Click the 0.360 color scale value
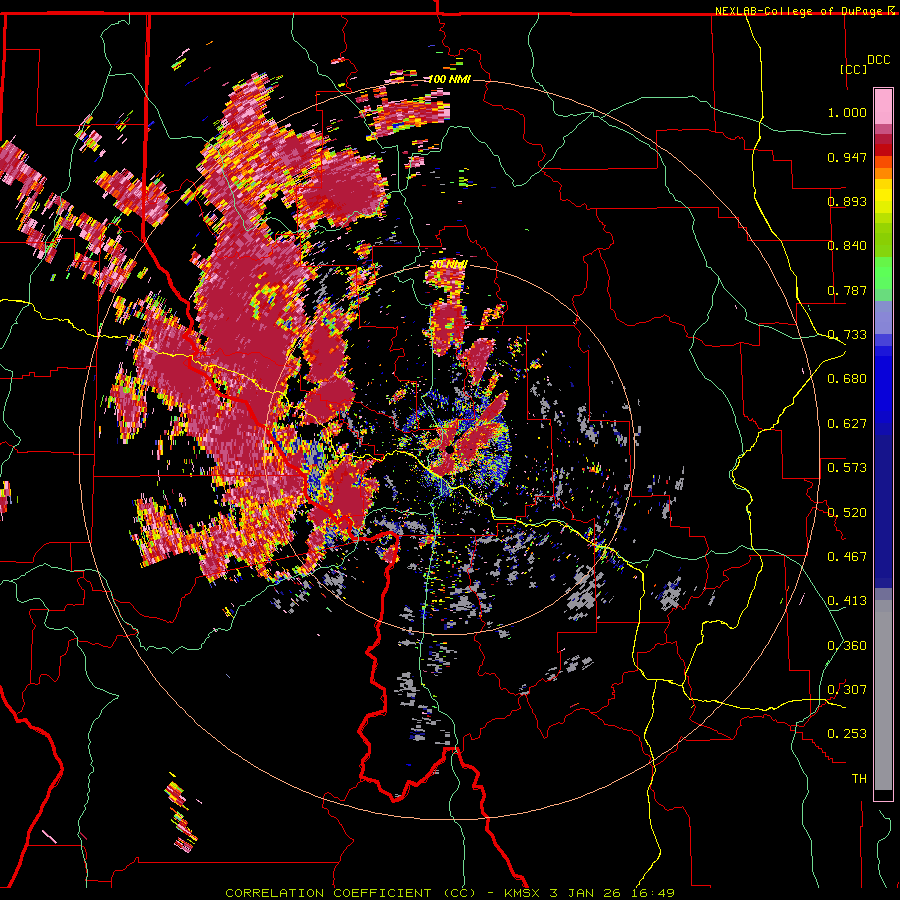The width and height of the screenshot is (900, 900). tap(847, 646)
